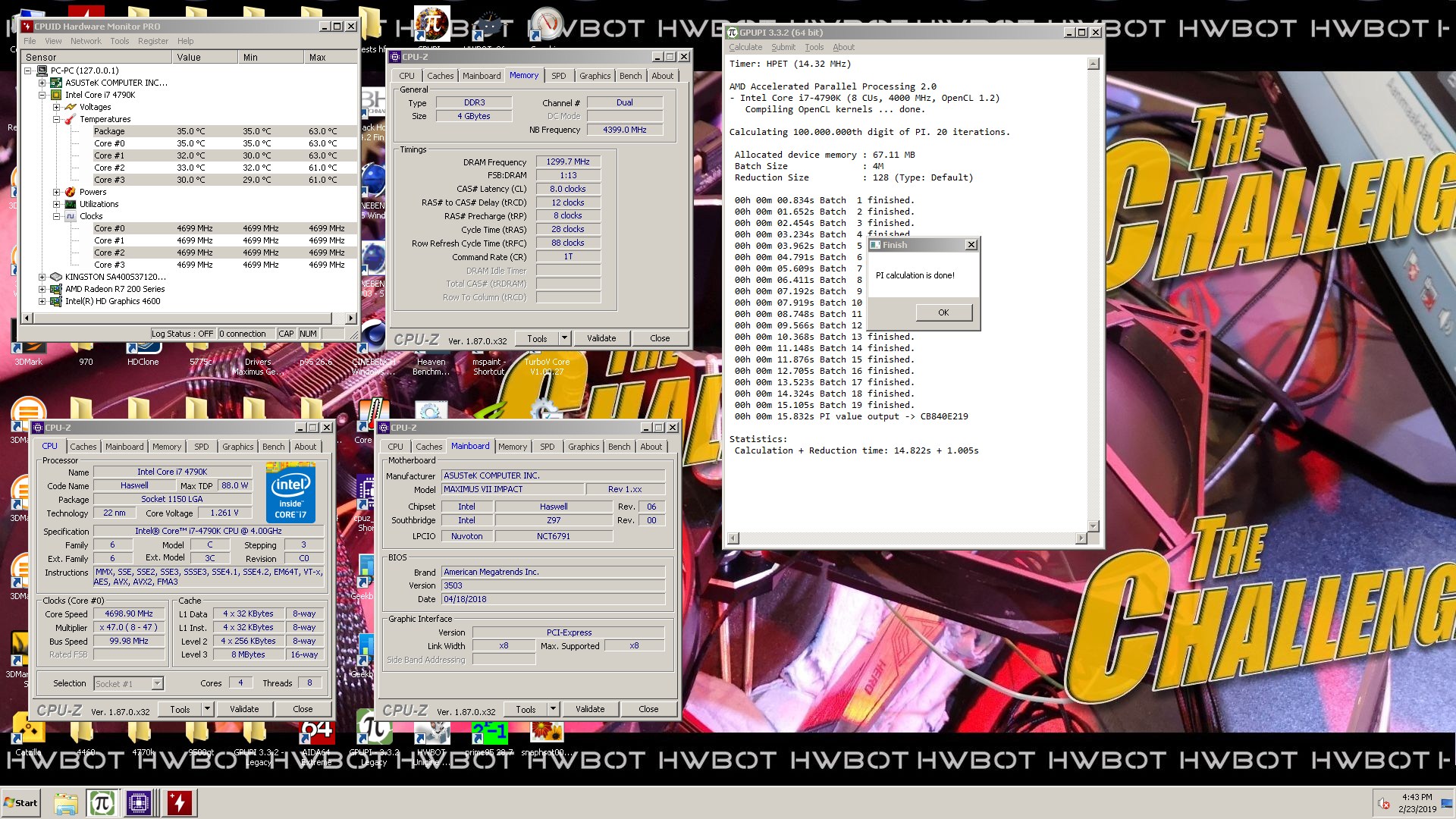Collapse the PC-PC root node

28,71
